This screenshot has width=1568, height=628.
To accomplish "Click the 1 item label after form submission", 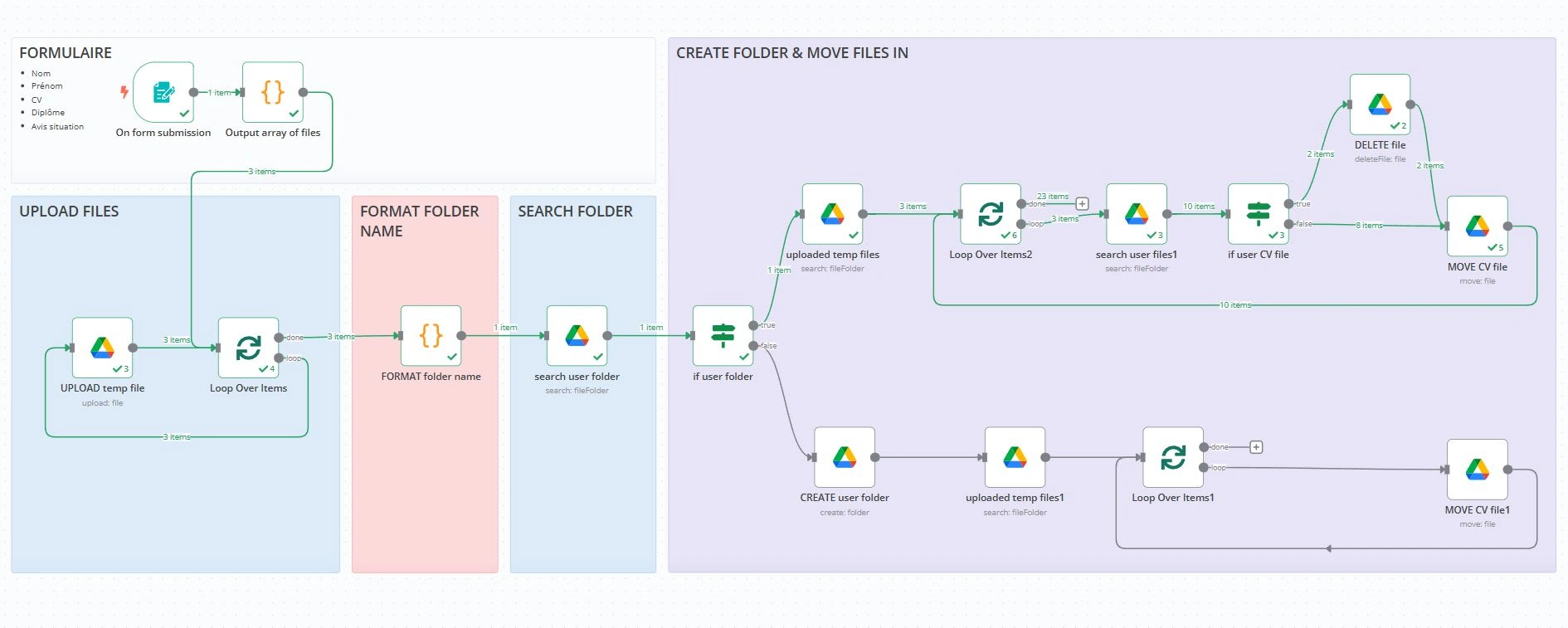I will (x=220, y=93).
